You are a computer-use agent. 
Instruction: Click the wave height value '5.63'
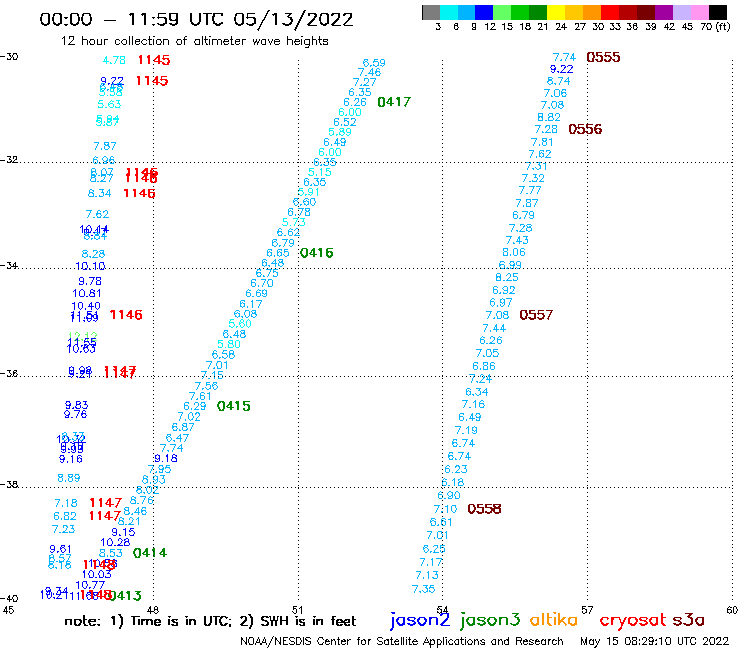pos(109,104)
